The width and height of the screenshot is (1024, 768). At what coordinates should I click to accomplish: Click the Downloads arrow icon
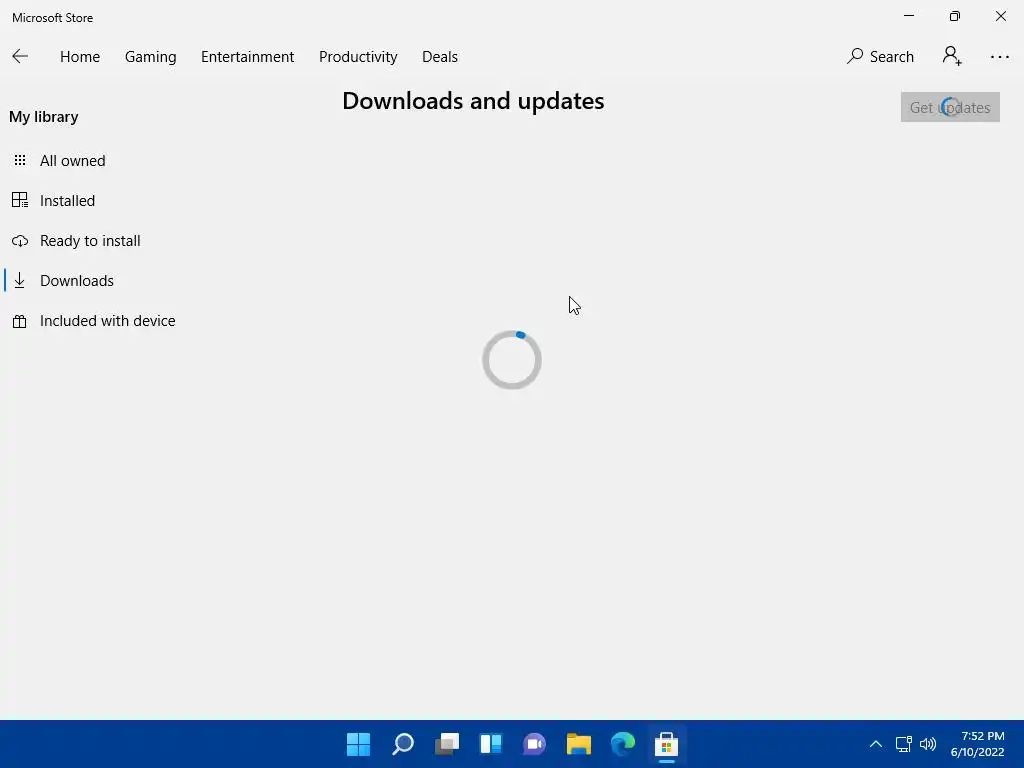pos(20,280)
